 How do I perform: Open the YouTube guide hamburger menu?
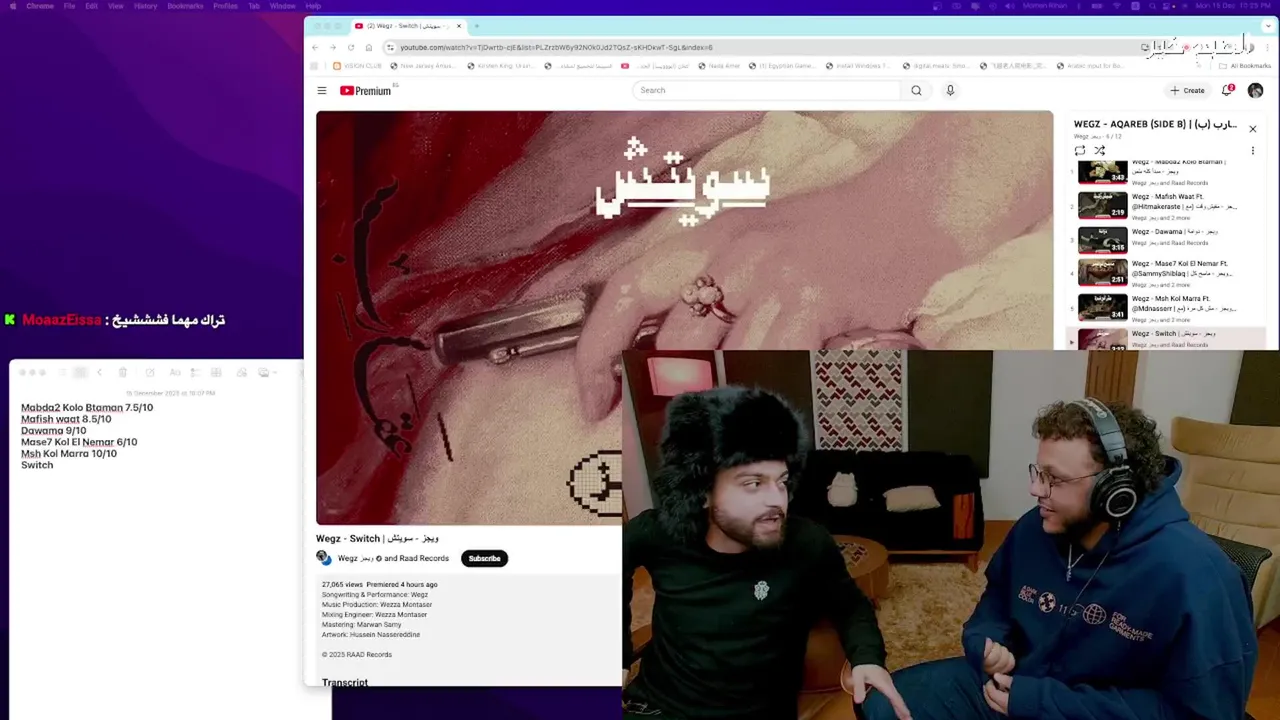[322, 91]
